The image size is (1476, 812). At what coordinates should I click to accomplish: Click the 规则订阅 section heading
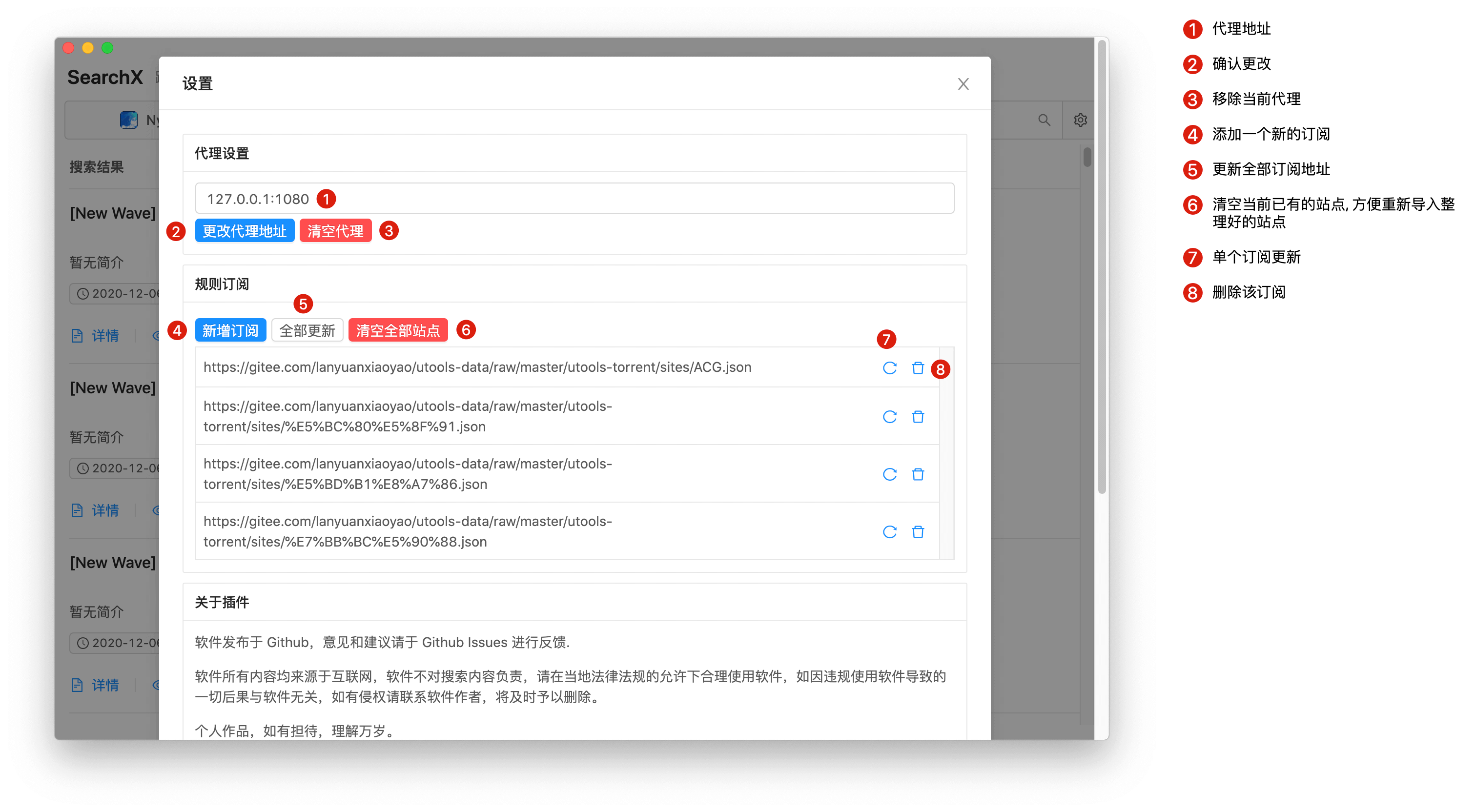tap(222, 284)
